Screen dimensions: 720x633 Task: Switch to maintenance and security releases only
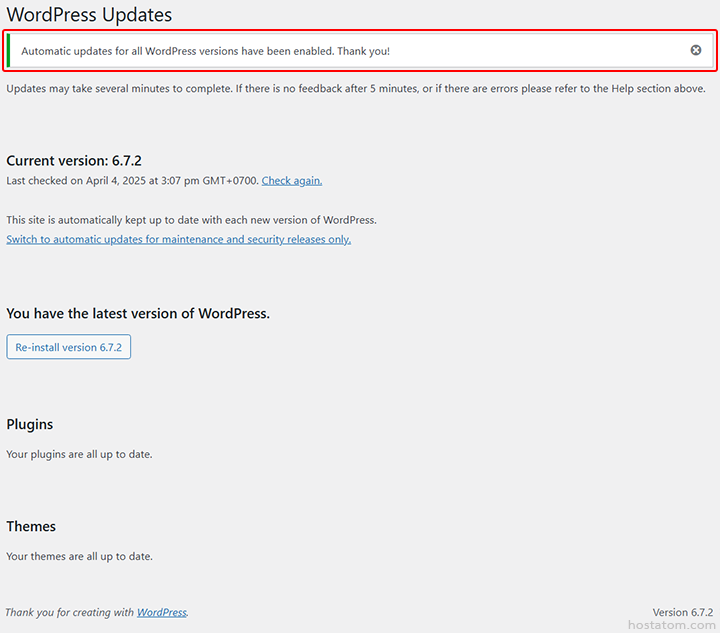178,240
